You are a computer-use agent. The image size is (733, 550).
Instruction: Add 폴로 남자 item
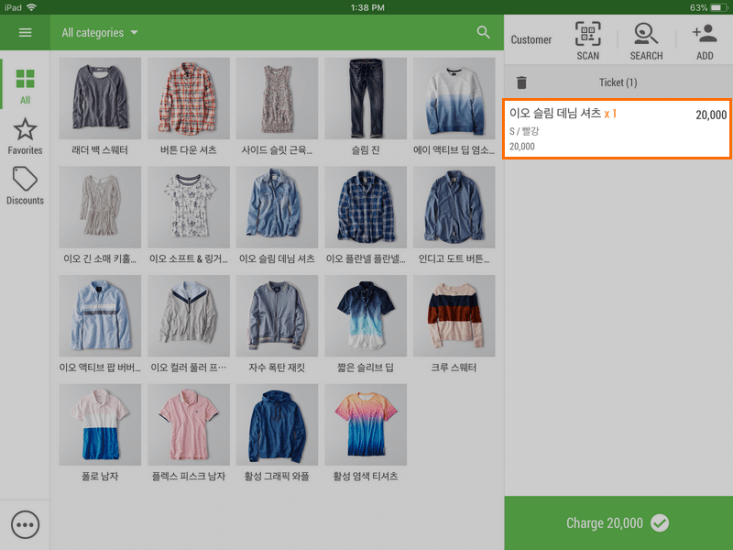pyautogui.click(x=100, y=433)
